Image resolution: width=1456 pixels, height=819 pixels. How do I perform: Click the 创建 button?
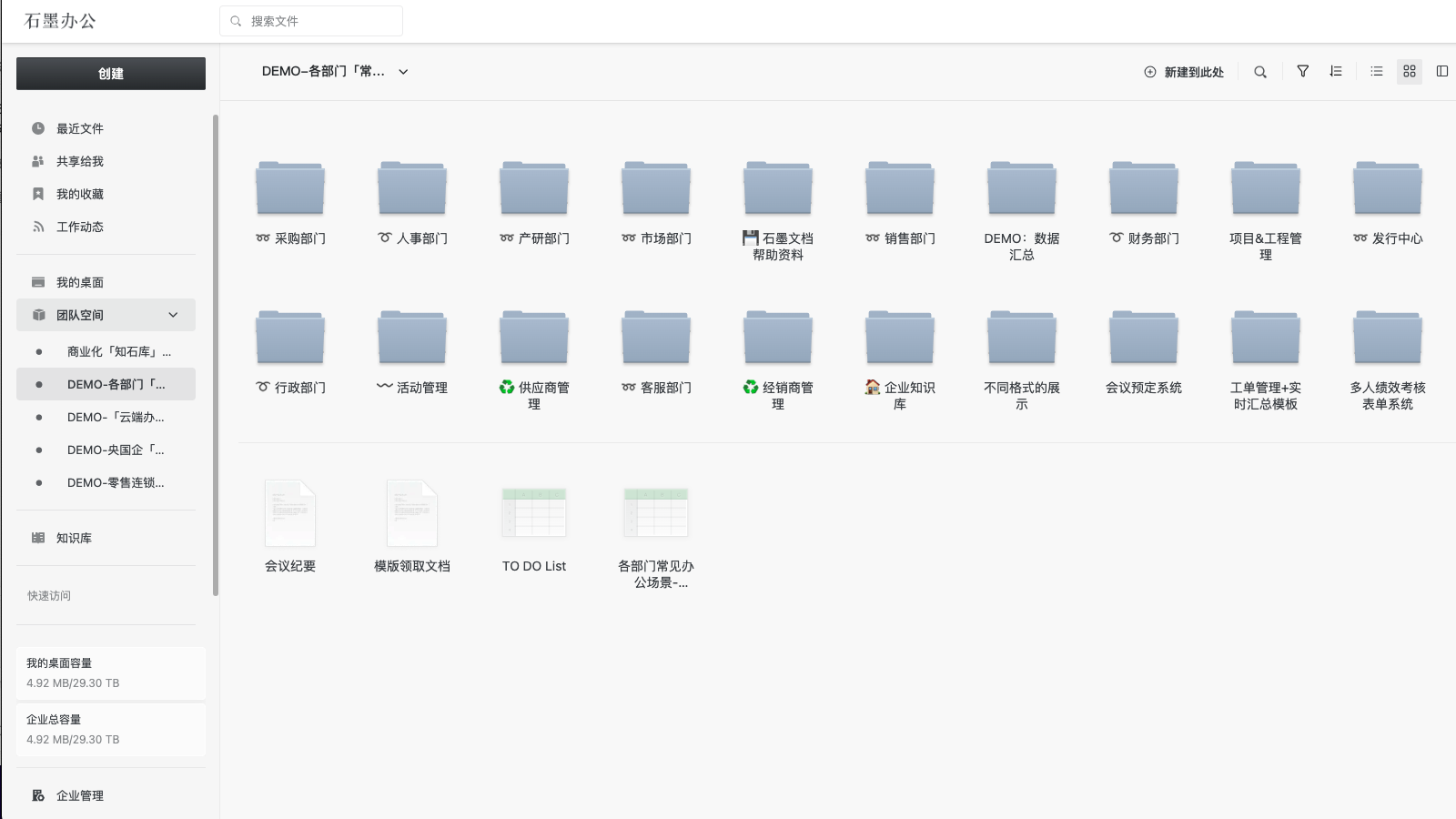[111, 74]
